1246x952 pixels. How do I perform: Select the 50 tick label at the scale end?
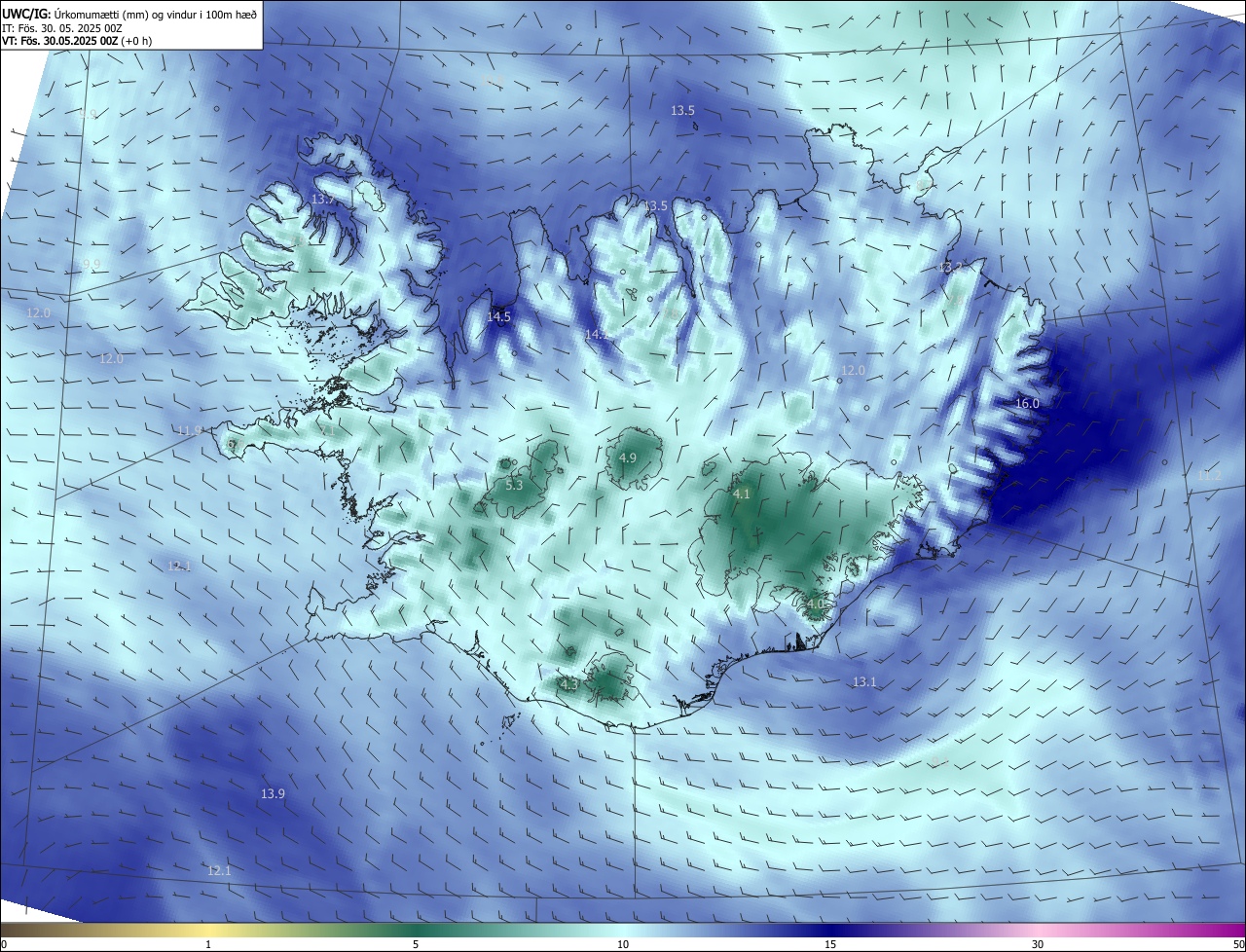click(x=1238, y=944)
